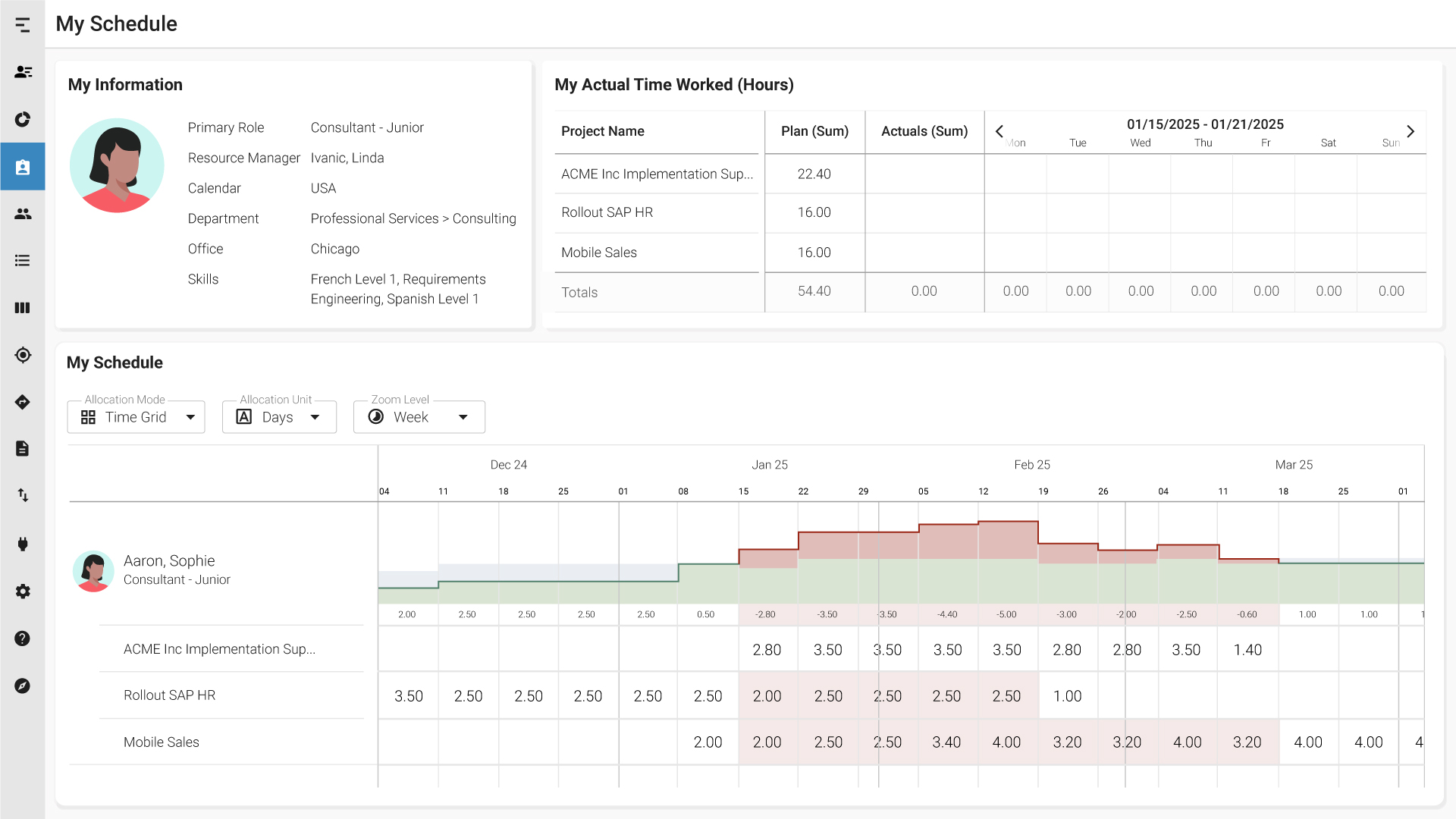Open the Allocation Mode Time Grid dropdown

pos(136,417)
